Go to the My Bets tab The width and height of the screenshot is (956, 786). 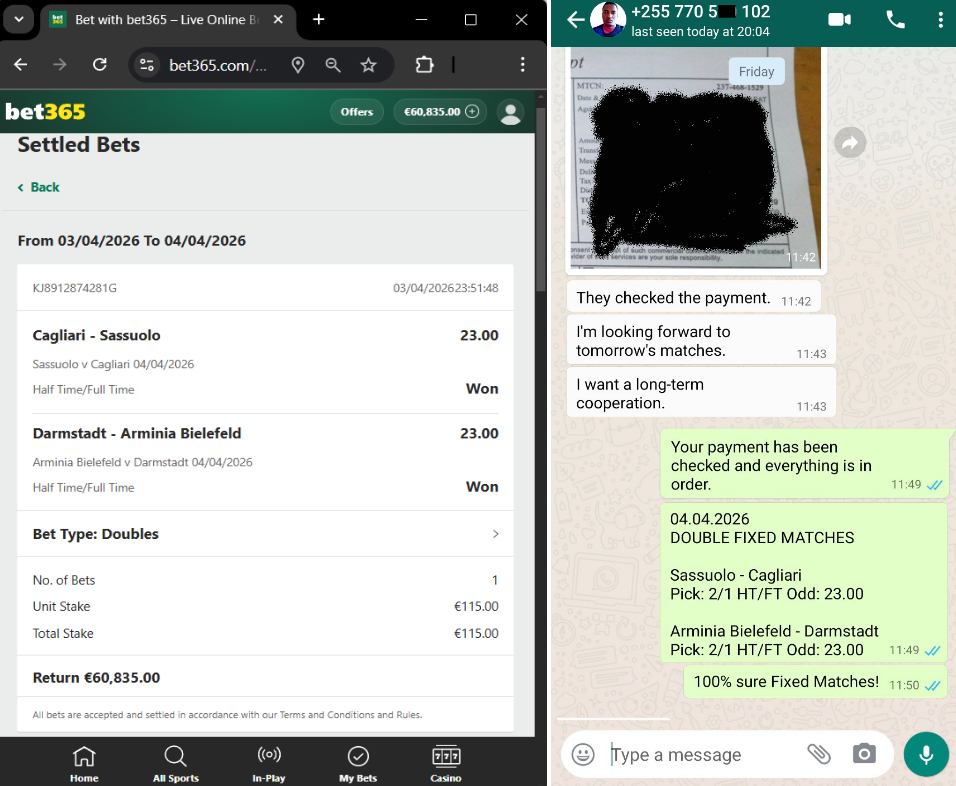click(x=357, y=764)
